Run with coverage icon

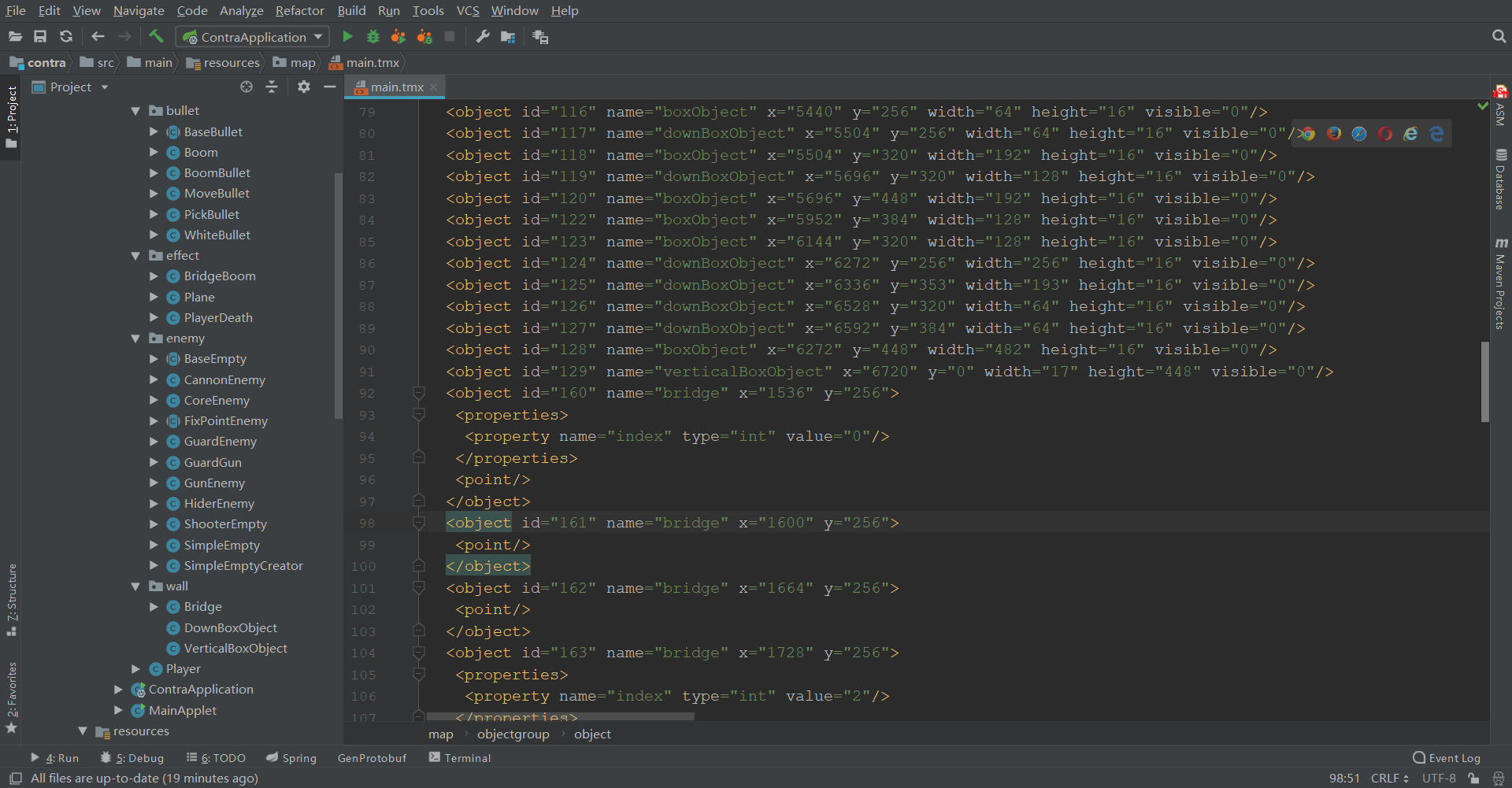pos(398,36)
